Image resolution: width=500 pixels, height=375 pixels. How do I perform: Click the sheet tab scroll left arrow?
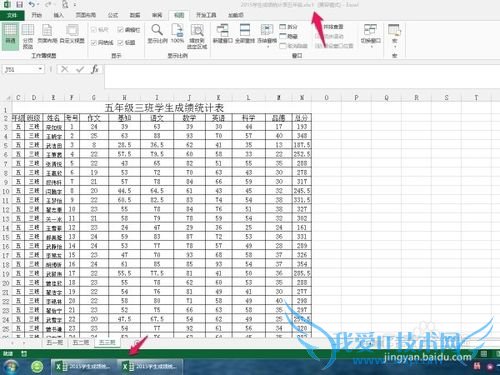(x=13, y=343)
